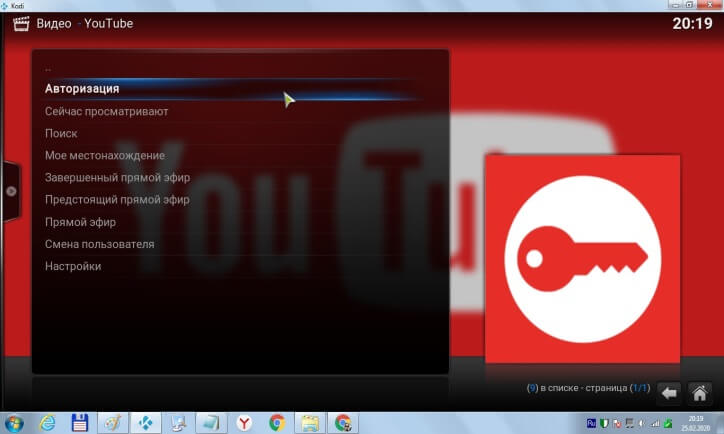
Task: Open the notepad-like taskbar icon
Action: [211, 423]
